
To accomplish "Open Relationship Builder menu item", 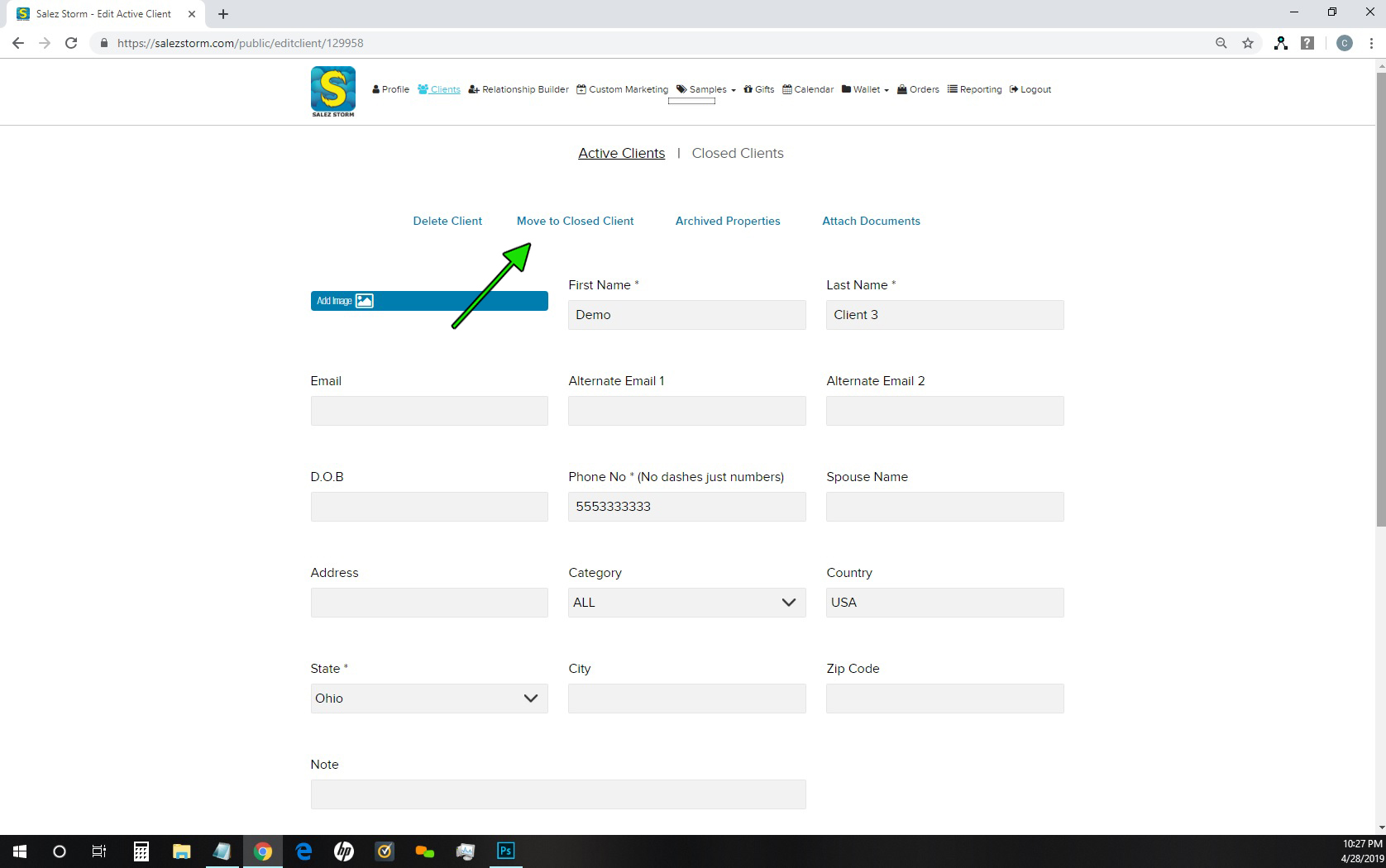I will pos(519,89).
